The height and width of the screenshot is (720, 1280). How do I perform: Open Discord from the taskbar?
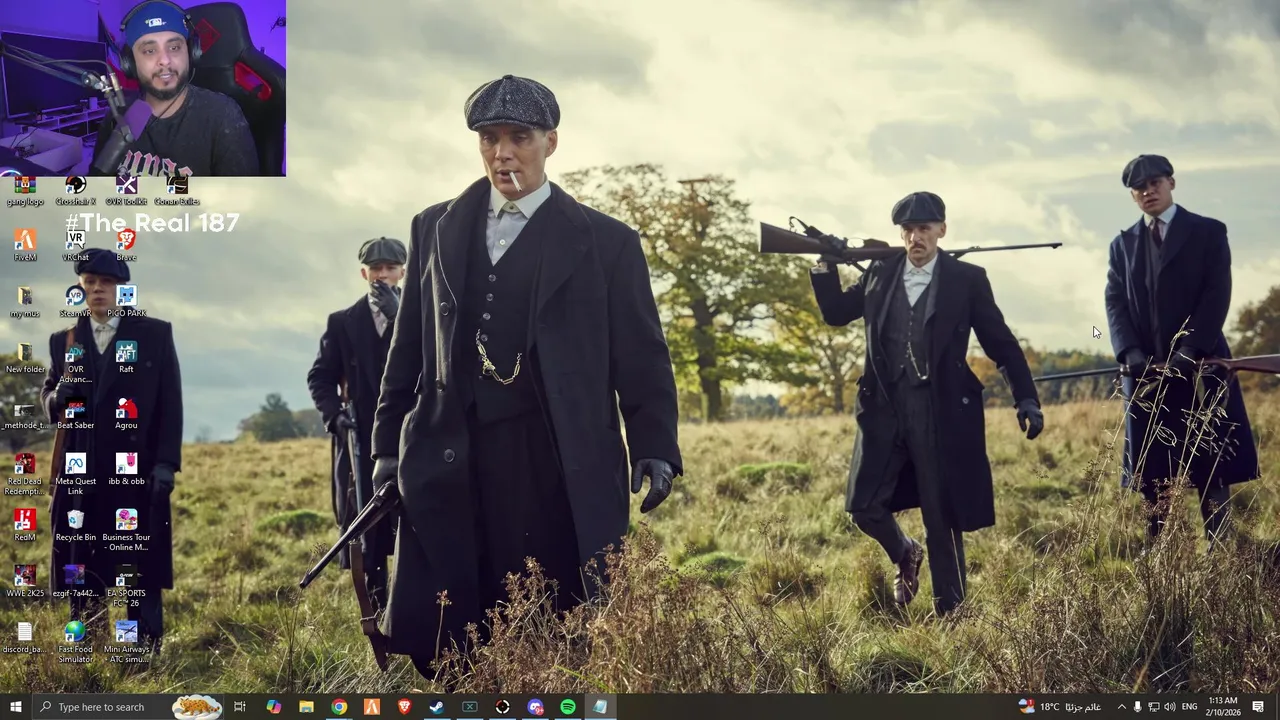[535, 707]
